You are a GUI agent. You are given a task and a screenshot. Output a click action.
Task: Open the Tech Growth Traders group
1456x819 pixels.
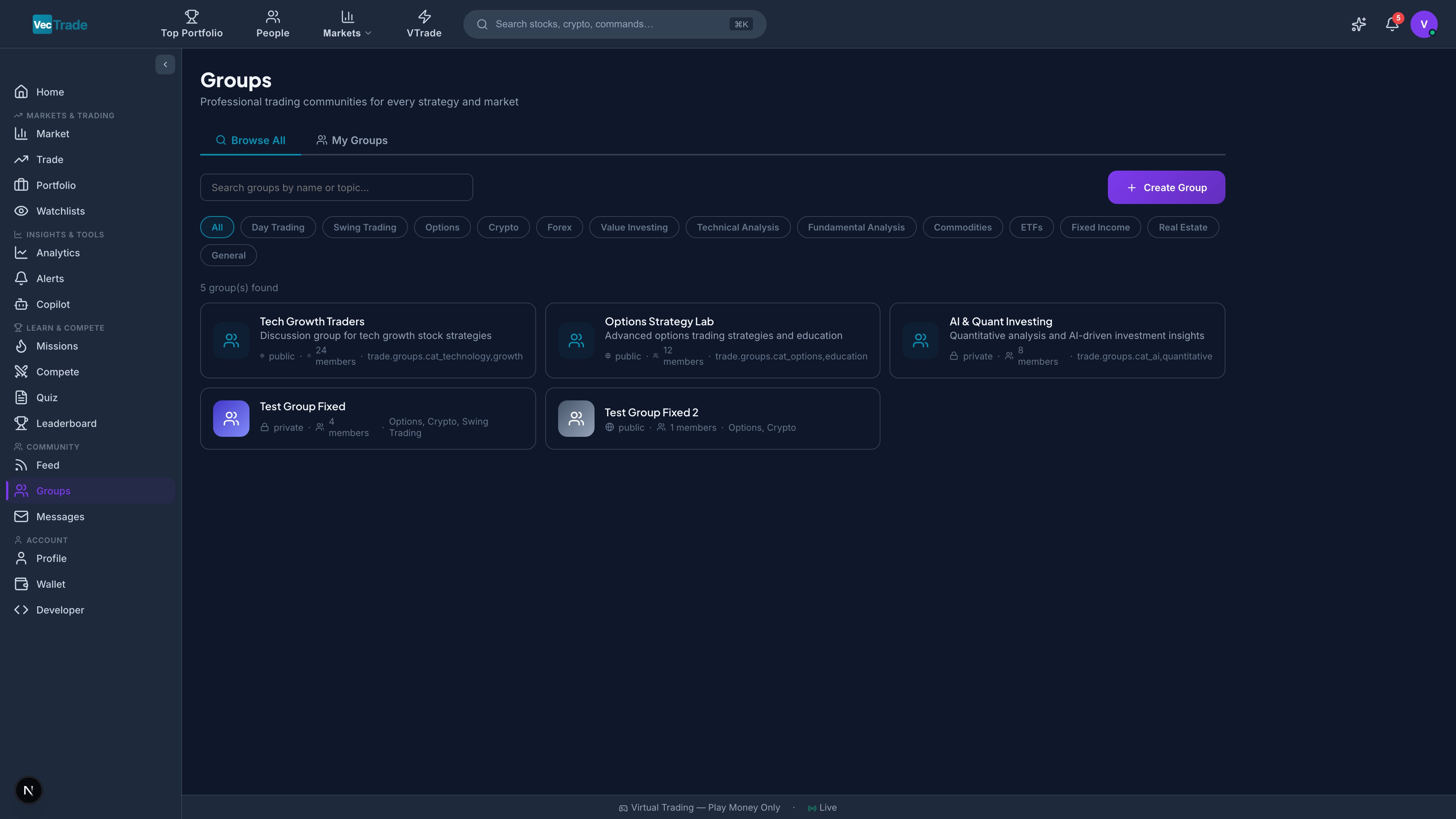point(368,340)
